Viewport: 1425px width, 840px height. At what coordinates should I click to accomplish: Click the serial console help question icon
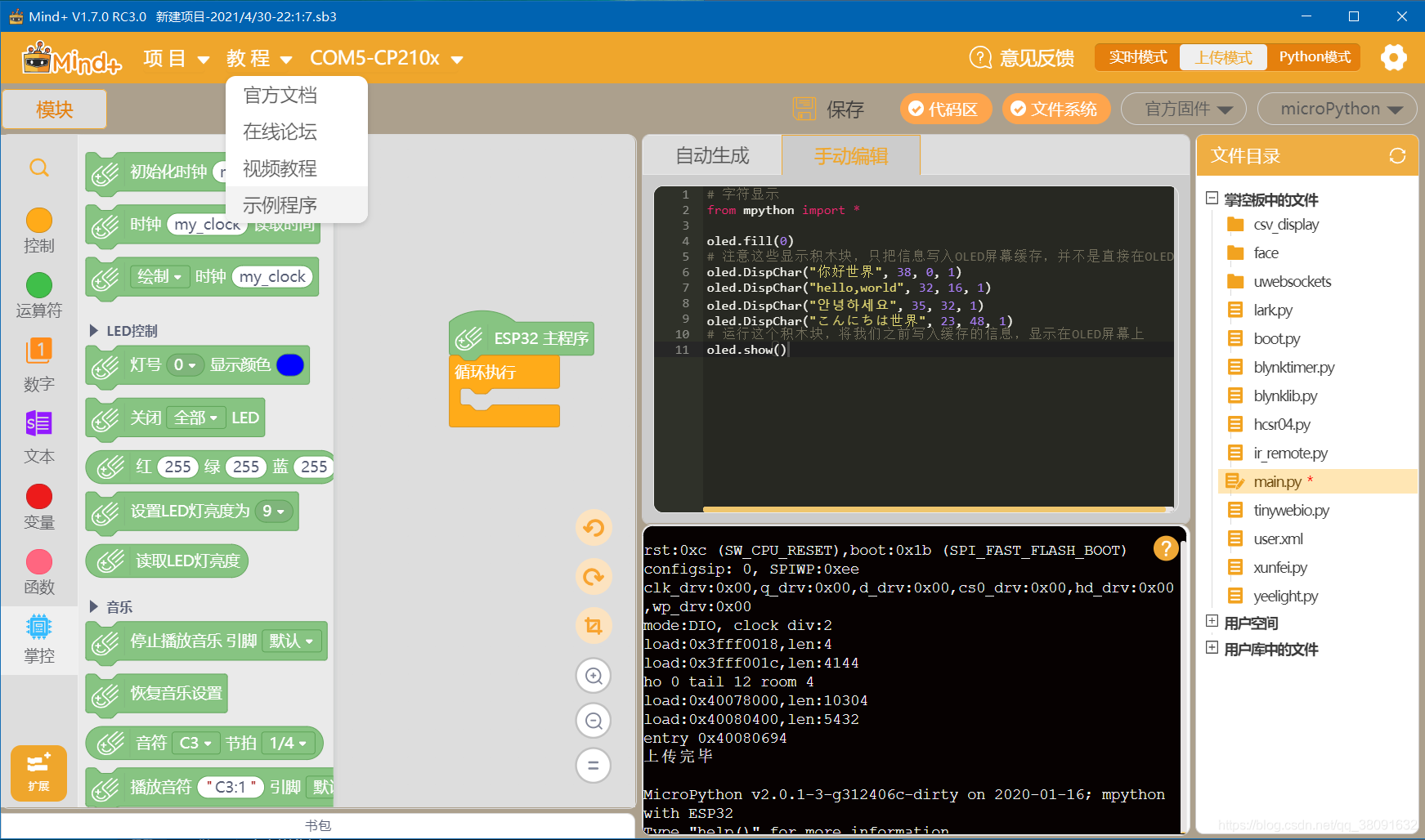click(x=1166, y=548)
